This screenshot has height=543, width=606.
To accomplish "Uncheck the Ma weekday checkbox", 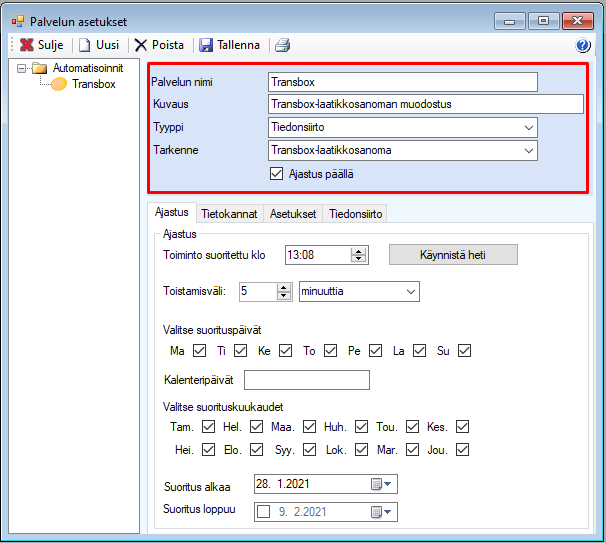I will tap(199, 351).
